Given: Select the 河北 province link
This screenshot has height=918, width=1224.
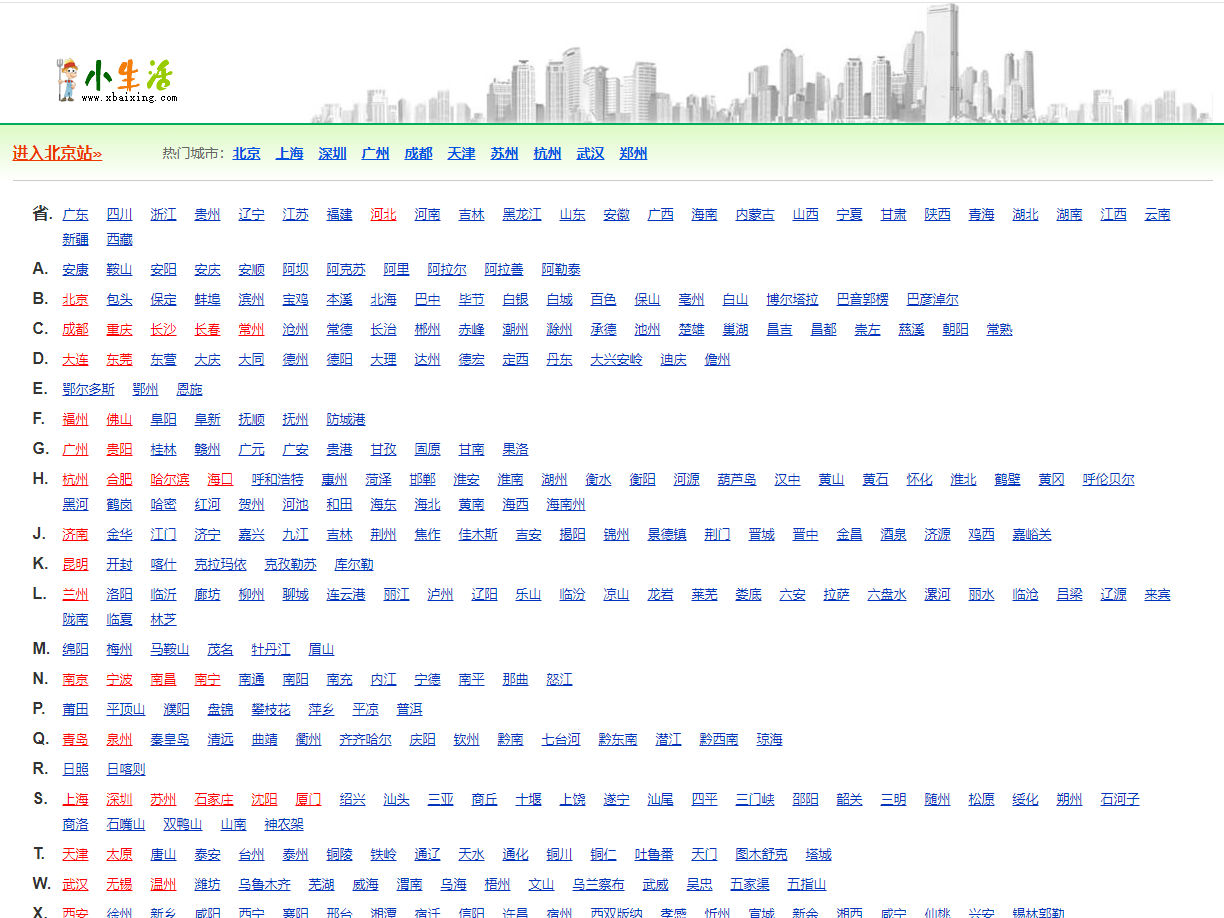Looking at the screenshot, I should click(x=383, y=215).
